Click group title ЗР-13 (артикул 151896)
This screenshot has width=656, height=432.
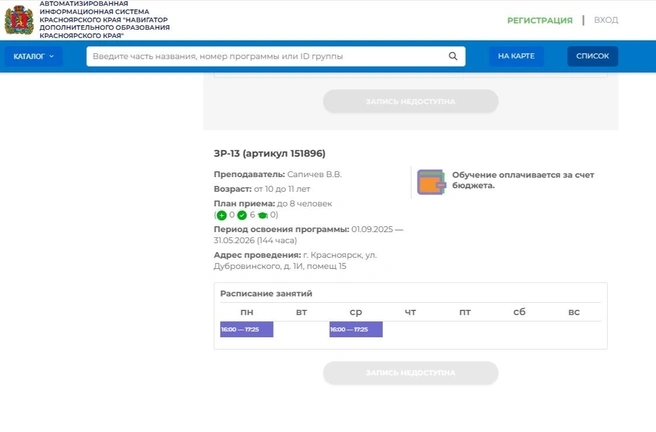pyautogui.click(x=269, y=153)
